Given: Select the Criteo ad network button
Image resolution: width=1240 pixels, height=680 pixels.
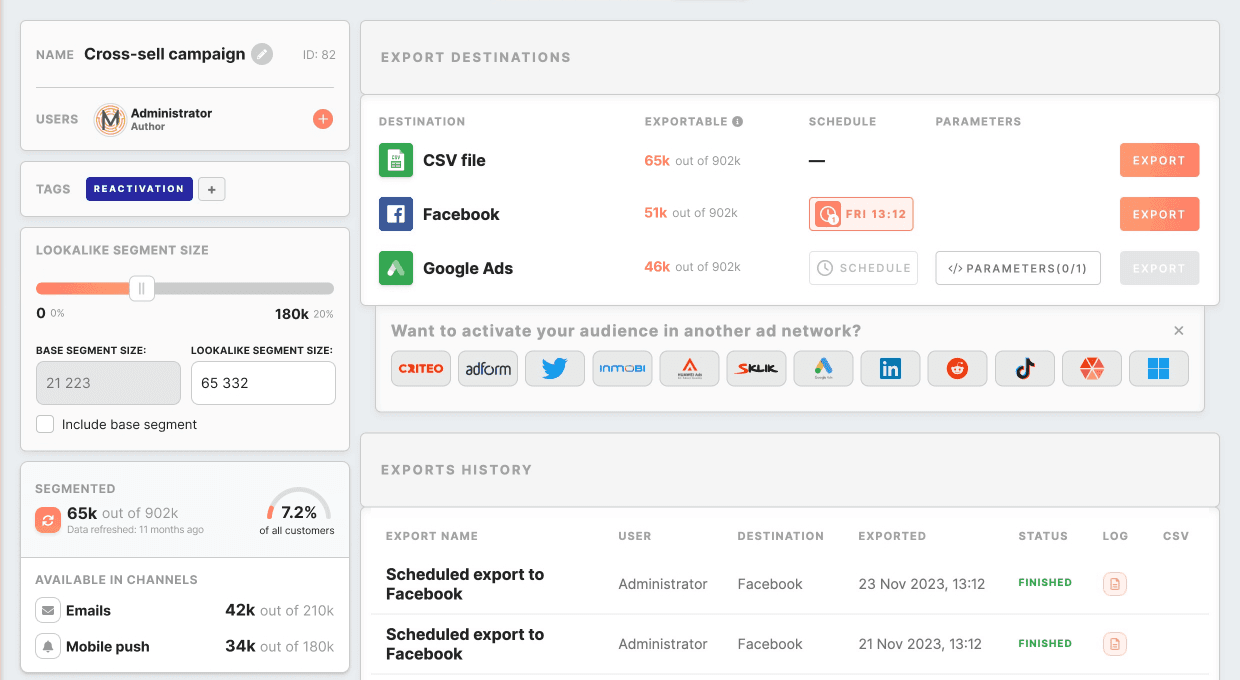Looking at the screenshot, I should [421, 368].
